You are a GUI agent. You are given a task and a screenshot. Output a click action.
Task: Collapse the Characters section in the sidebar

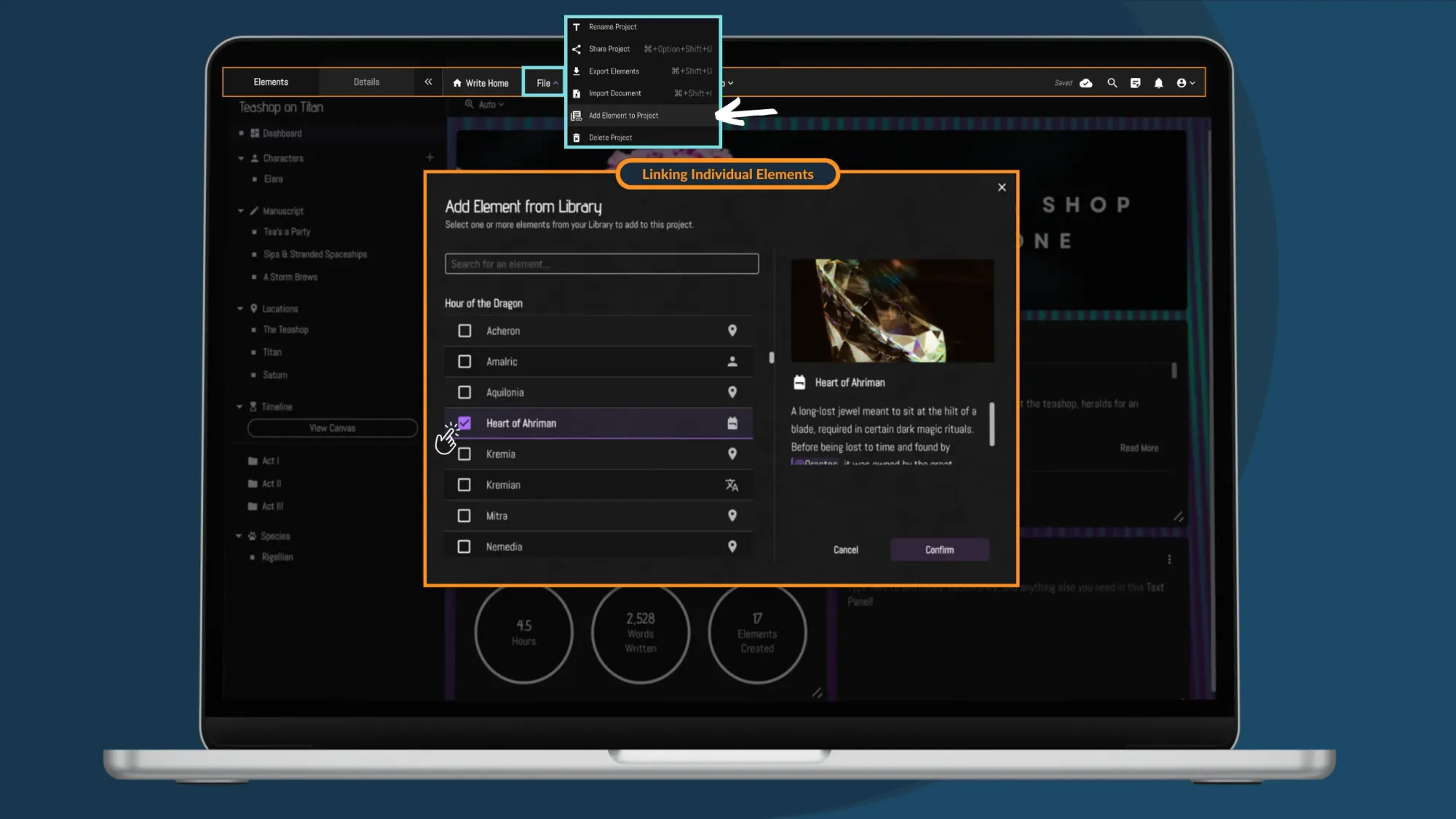coord(242,158)
